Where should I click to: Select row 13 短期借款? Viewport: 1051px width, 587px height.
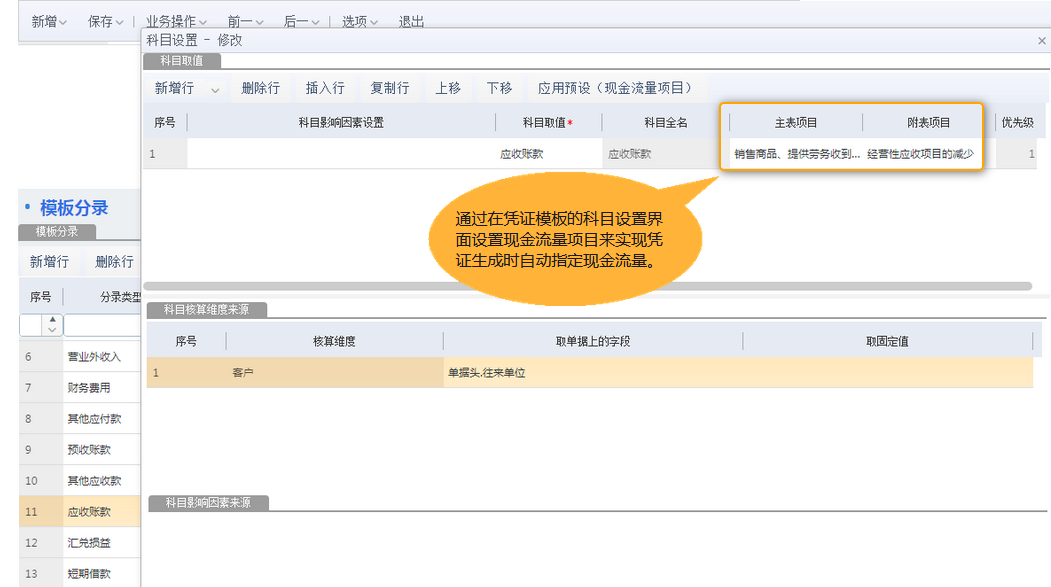coord(80,574)
